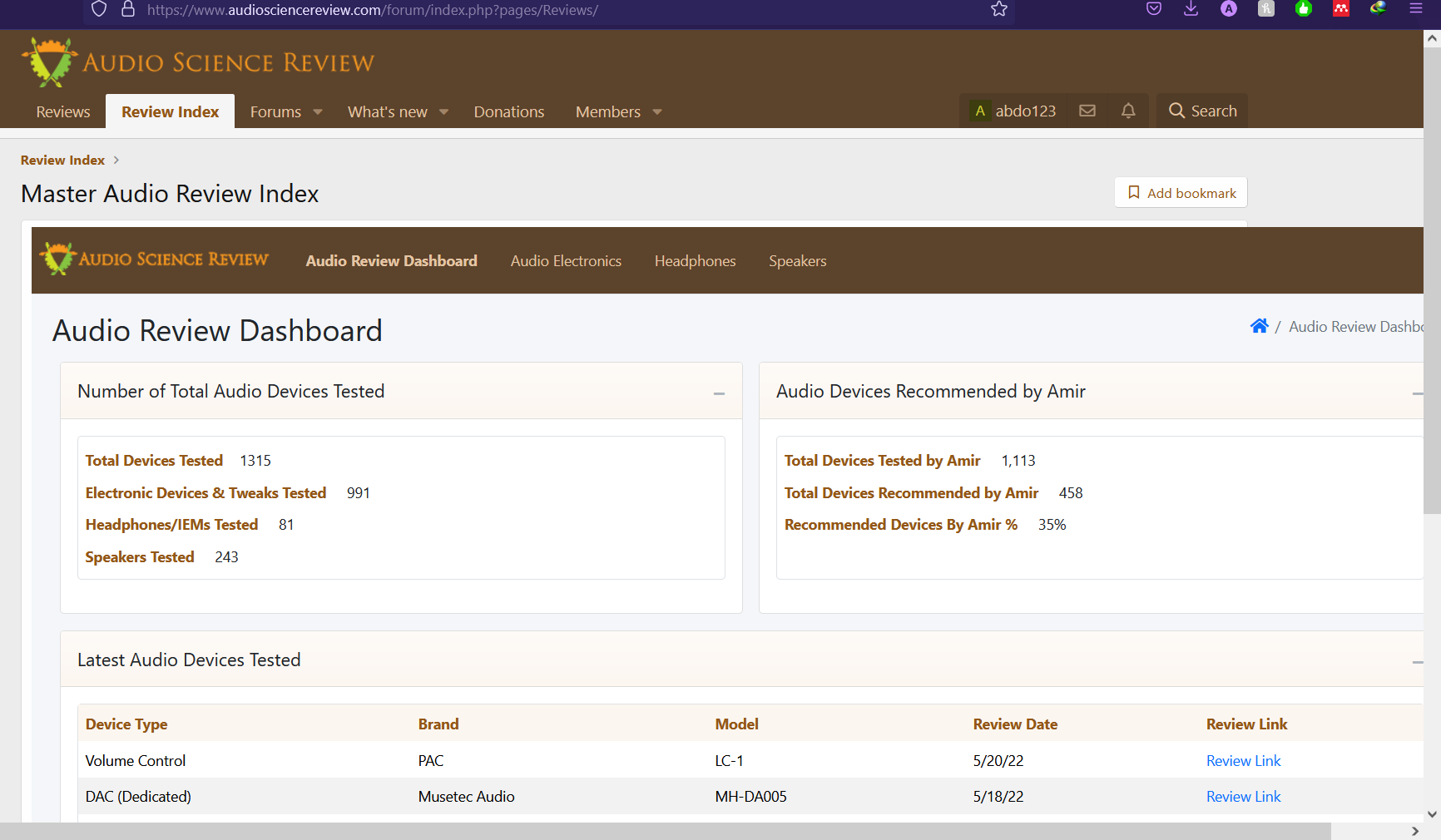1441x840 pixels.
Task: Open the inbox envelope icon
Action: pos(1087,111)
